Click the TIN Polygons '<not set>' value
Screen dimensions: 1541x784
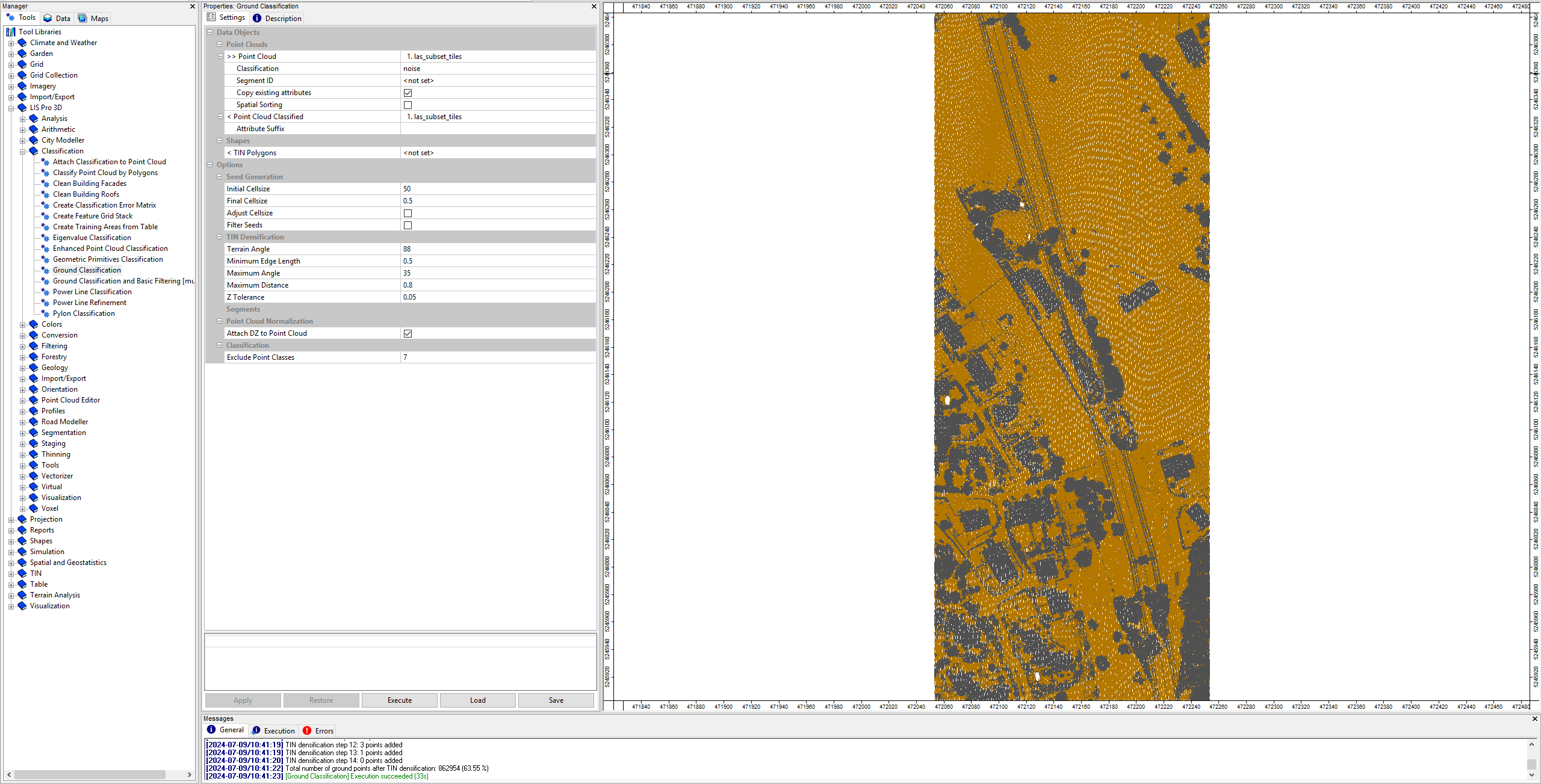(498, 153)
